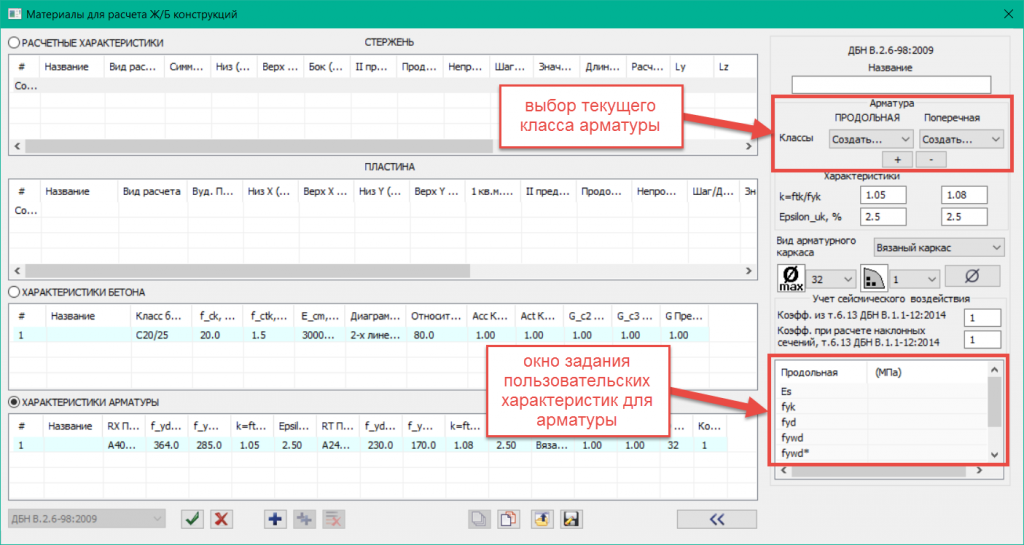The height and width of the screenshot is (545, 1024).
Task: Select ХАРАКТЕРИСТИКИ АРМАТУРЫ radio button
Action: pos(14,402)
